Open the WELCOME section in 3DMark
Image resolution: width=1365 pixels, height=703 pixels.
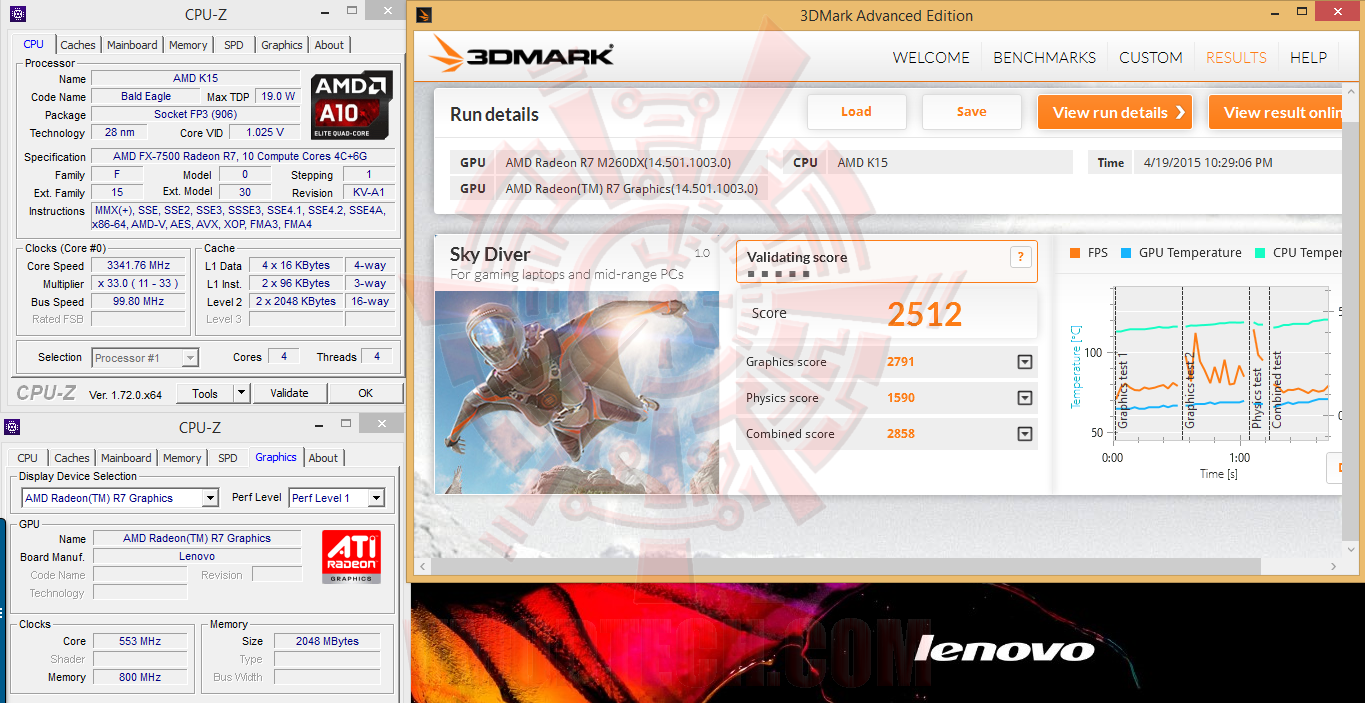tap(931, 57)
